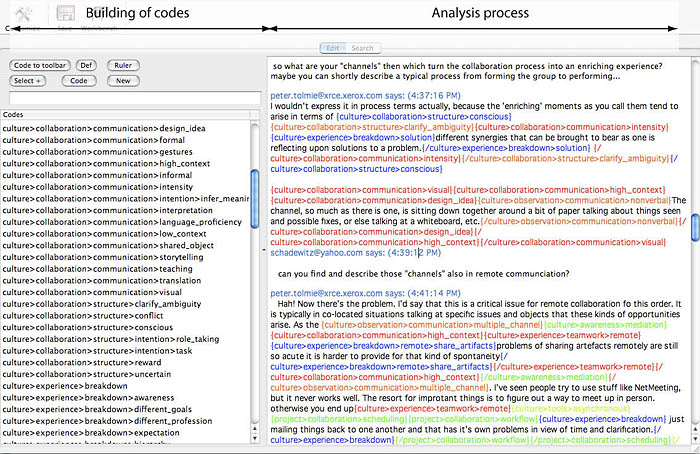Select breakdown>expectation row in Codes list

(x=125, y=433)
